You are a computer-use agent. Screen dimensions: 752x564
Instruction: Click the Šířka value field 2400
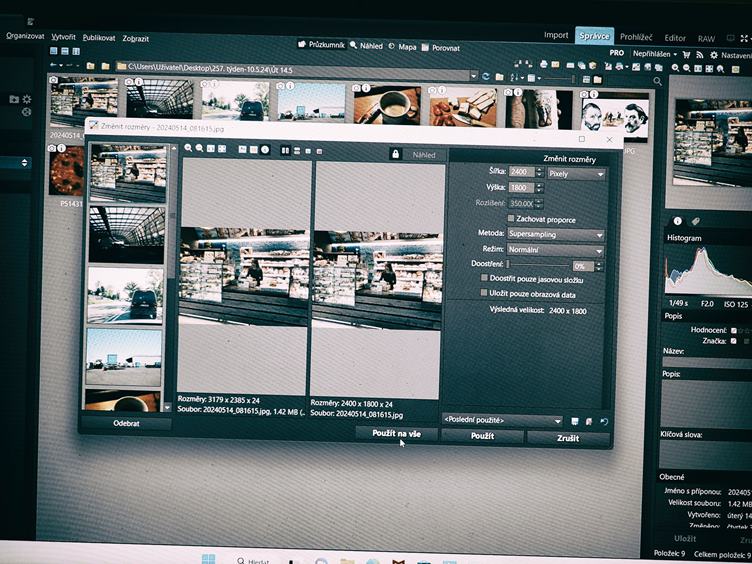point(521,172)
